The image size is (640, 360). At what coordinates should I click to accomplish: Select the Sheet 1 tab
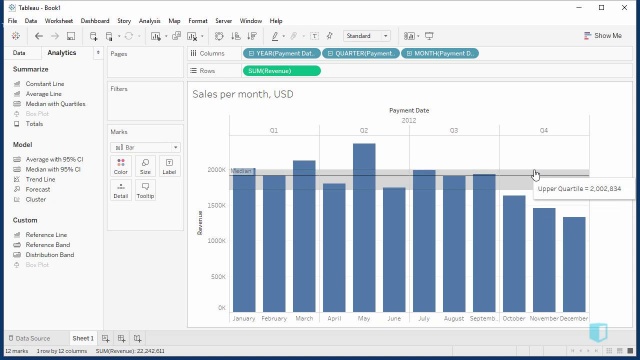tap(83, 338)
